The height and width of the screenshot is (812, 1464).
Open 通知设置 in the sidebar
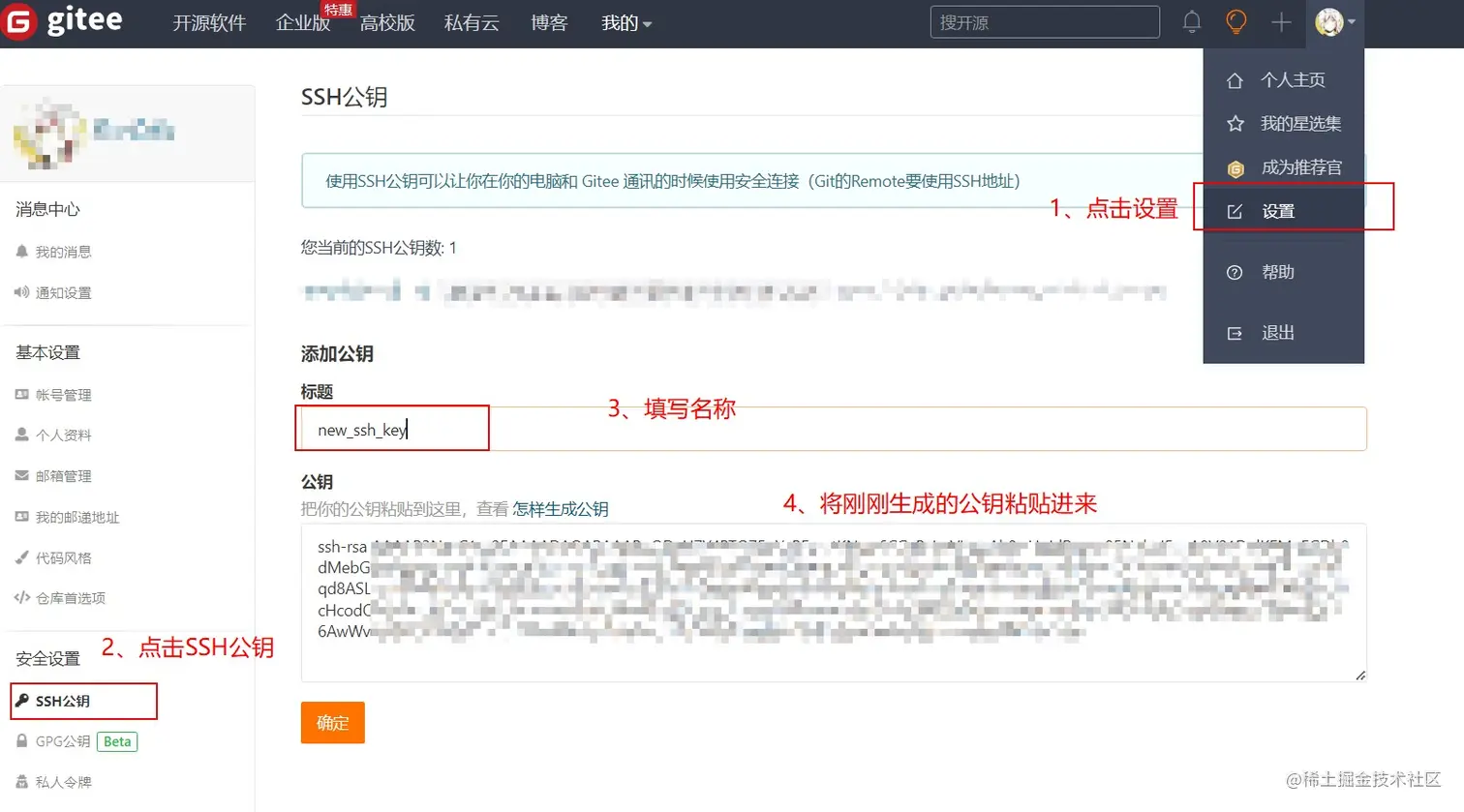(x=63, y=292)
